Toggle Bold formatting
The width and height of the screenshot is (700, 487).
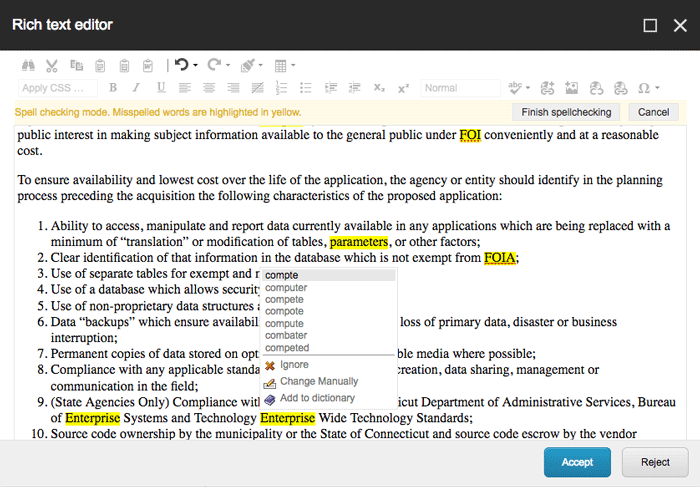pyautogui.click(x=113, y=89)
